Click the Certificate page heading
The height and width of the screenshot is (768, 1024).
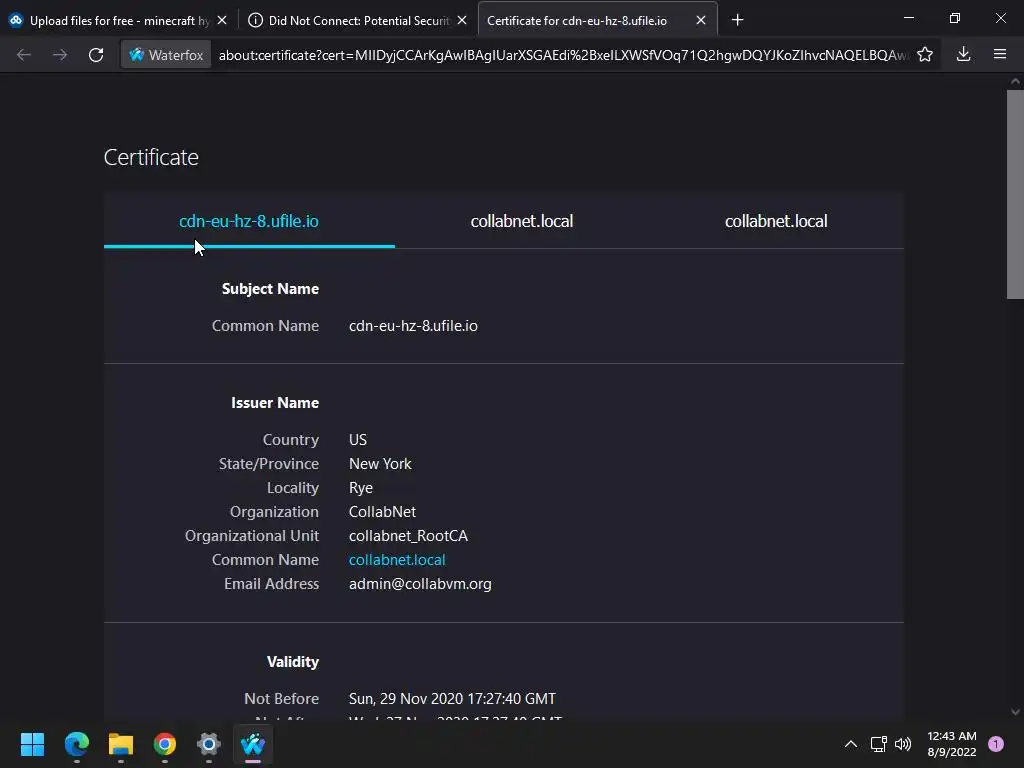151,157
